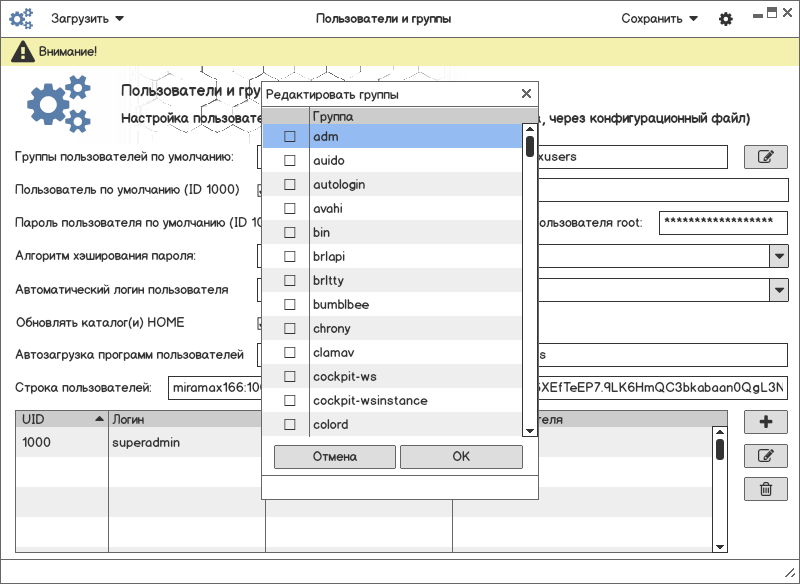Click the edit user pencil icon beside table

coord(766,456)
